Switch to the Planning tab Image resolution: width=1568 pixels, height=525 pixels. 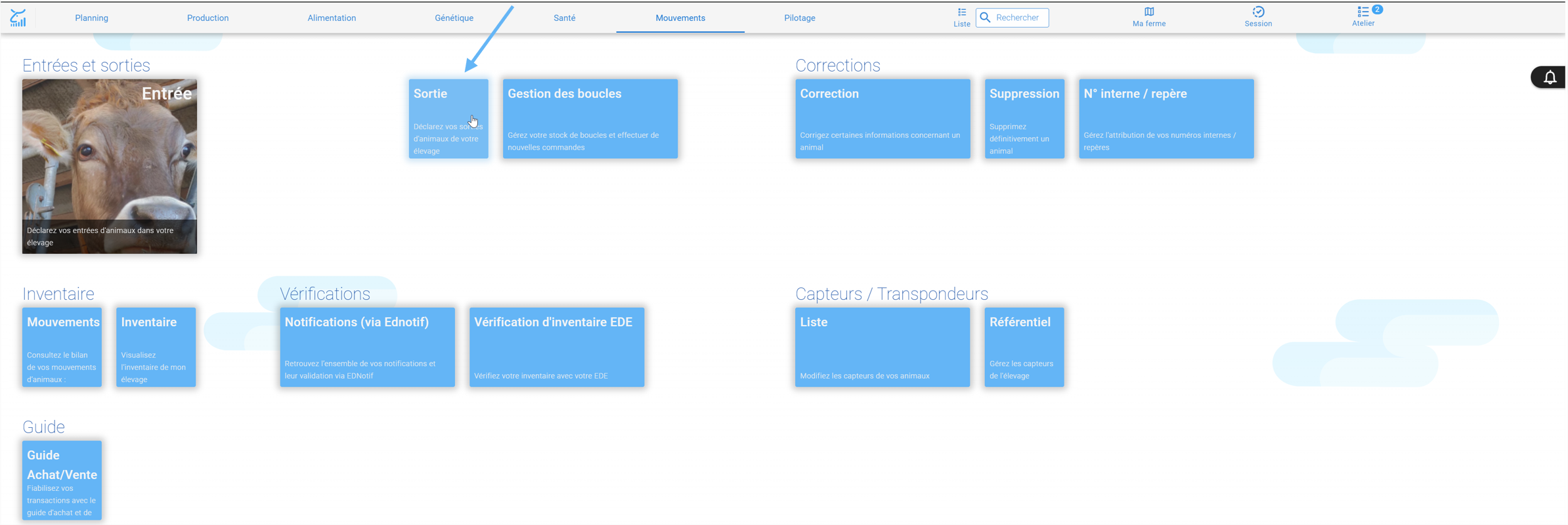[91, 18]
